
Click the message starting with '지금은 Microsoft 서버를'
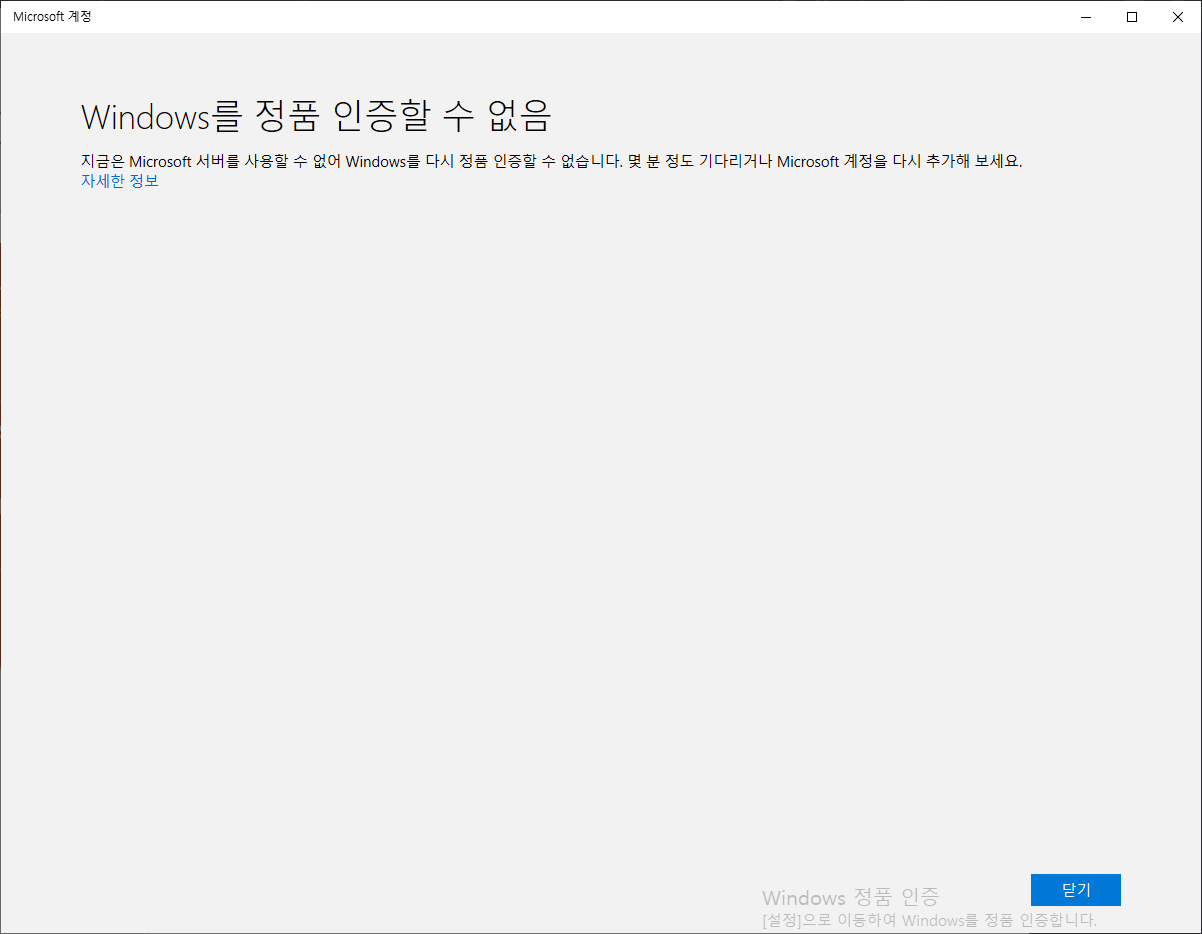coord(551,161)
